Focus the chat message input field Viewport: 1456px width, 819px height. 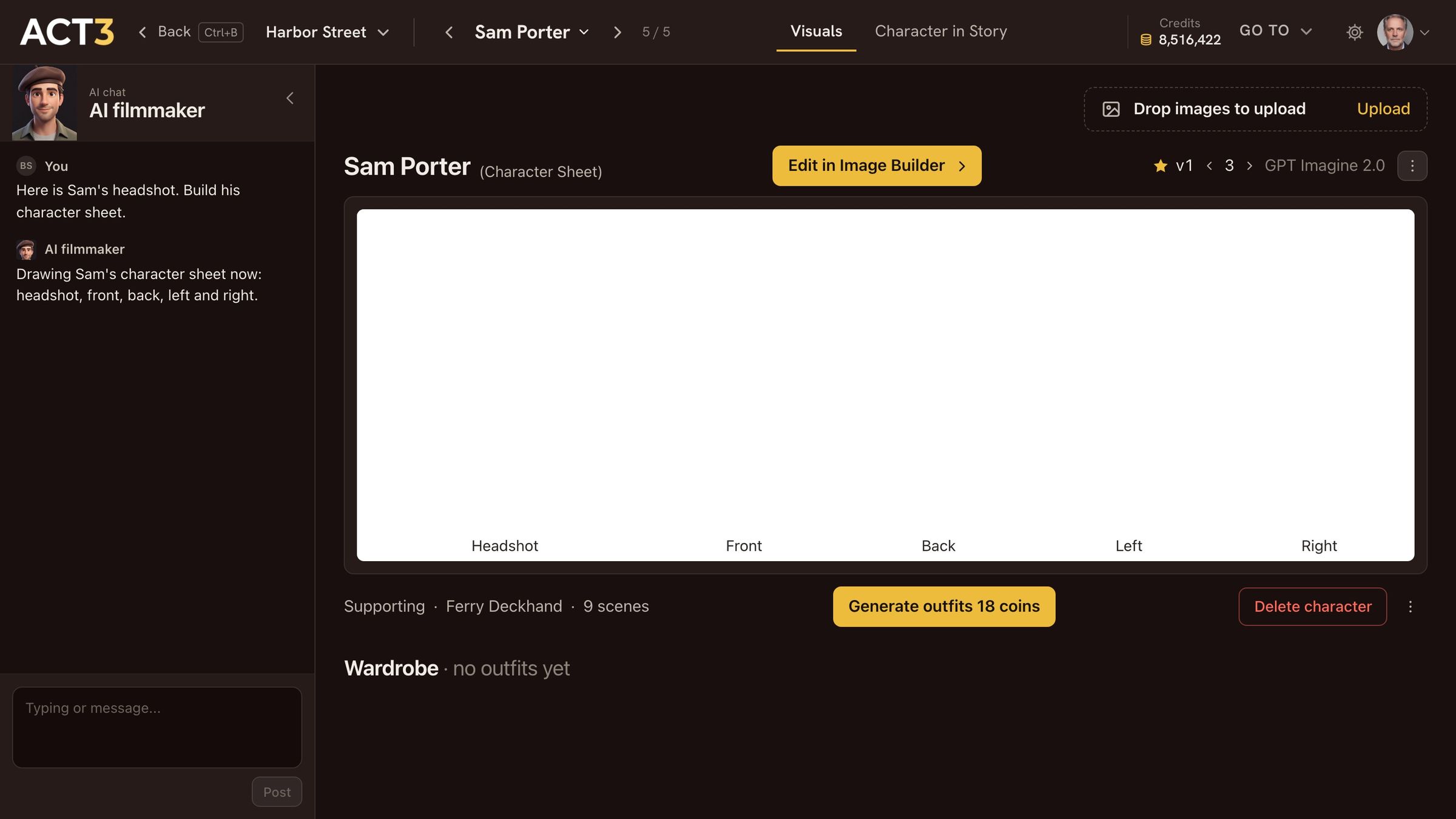point(157,727)
